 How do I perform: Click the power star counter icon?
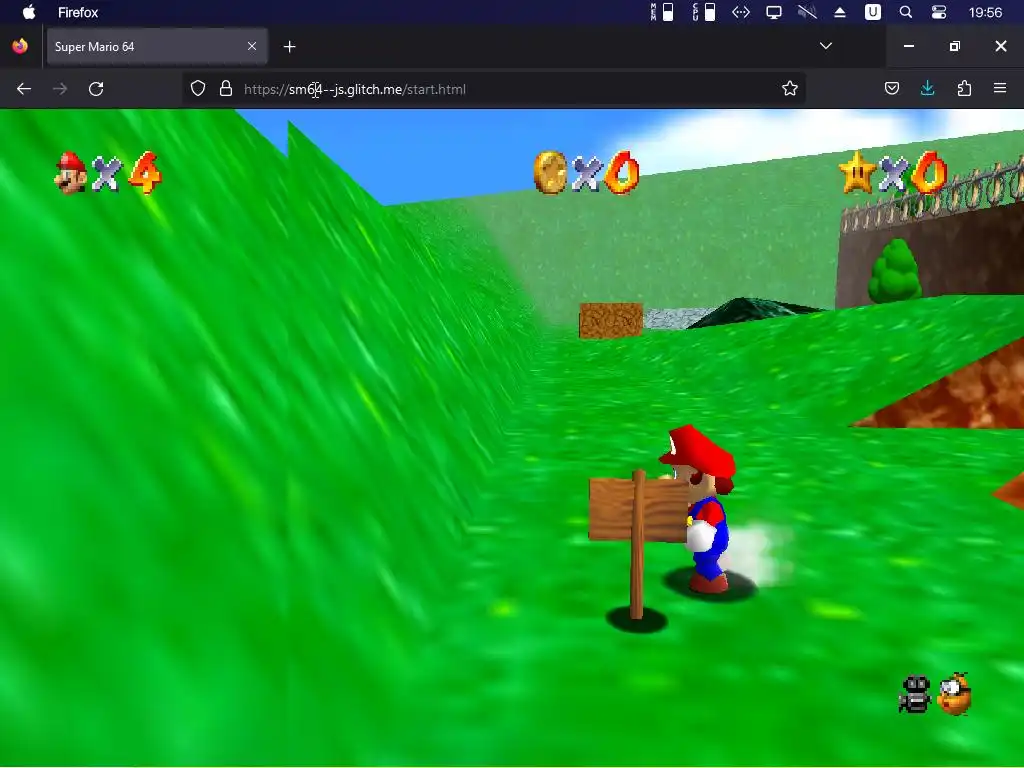click(857, 172)
